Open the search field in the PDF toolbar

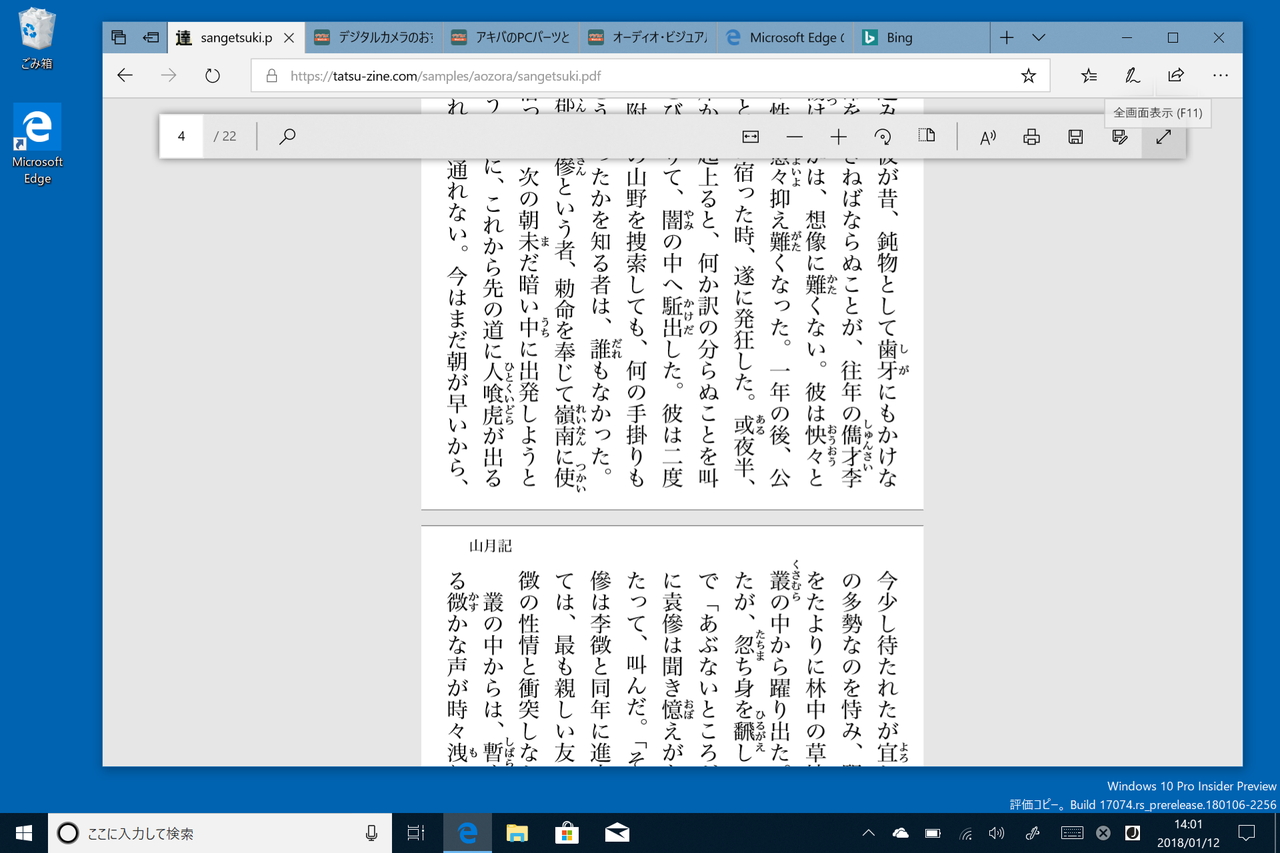coord(287,136)
